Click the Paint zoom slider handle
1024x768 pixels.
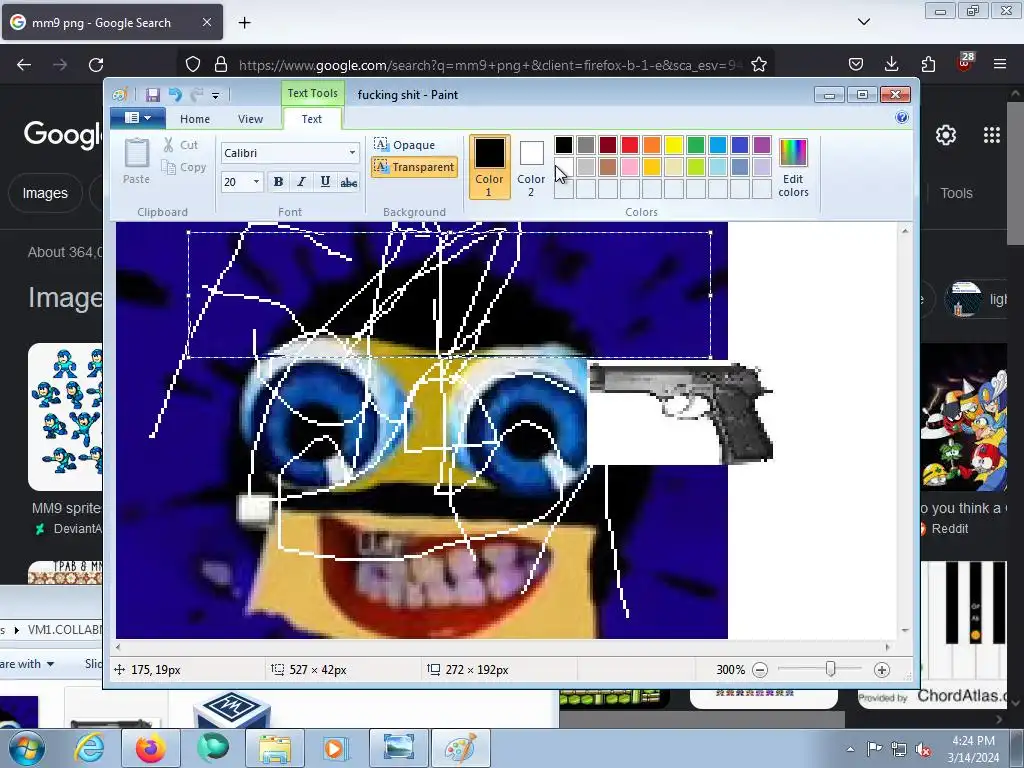pyautogui.click(x=831, y=669)
